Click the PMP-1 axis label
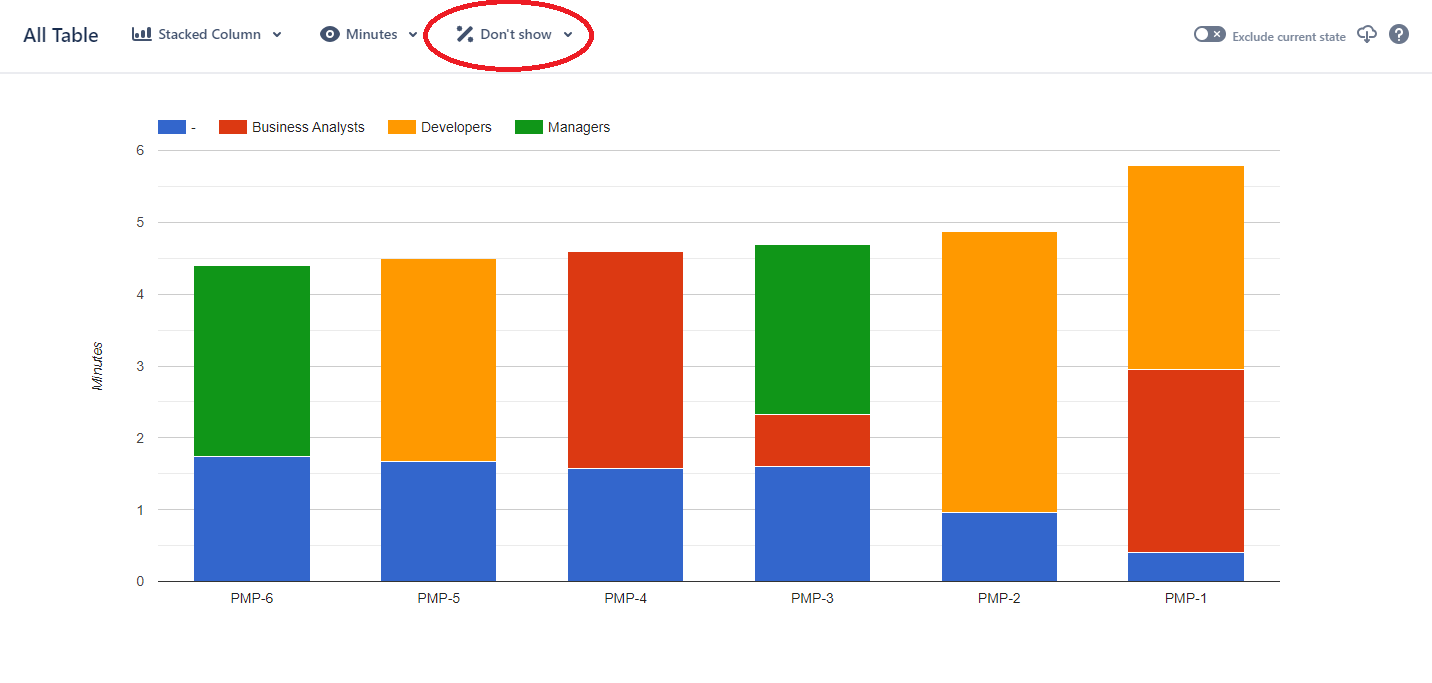This screenshot has height=683, width=1432. coord(1185,597)
